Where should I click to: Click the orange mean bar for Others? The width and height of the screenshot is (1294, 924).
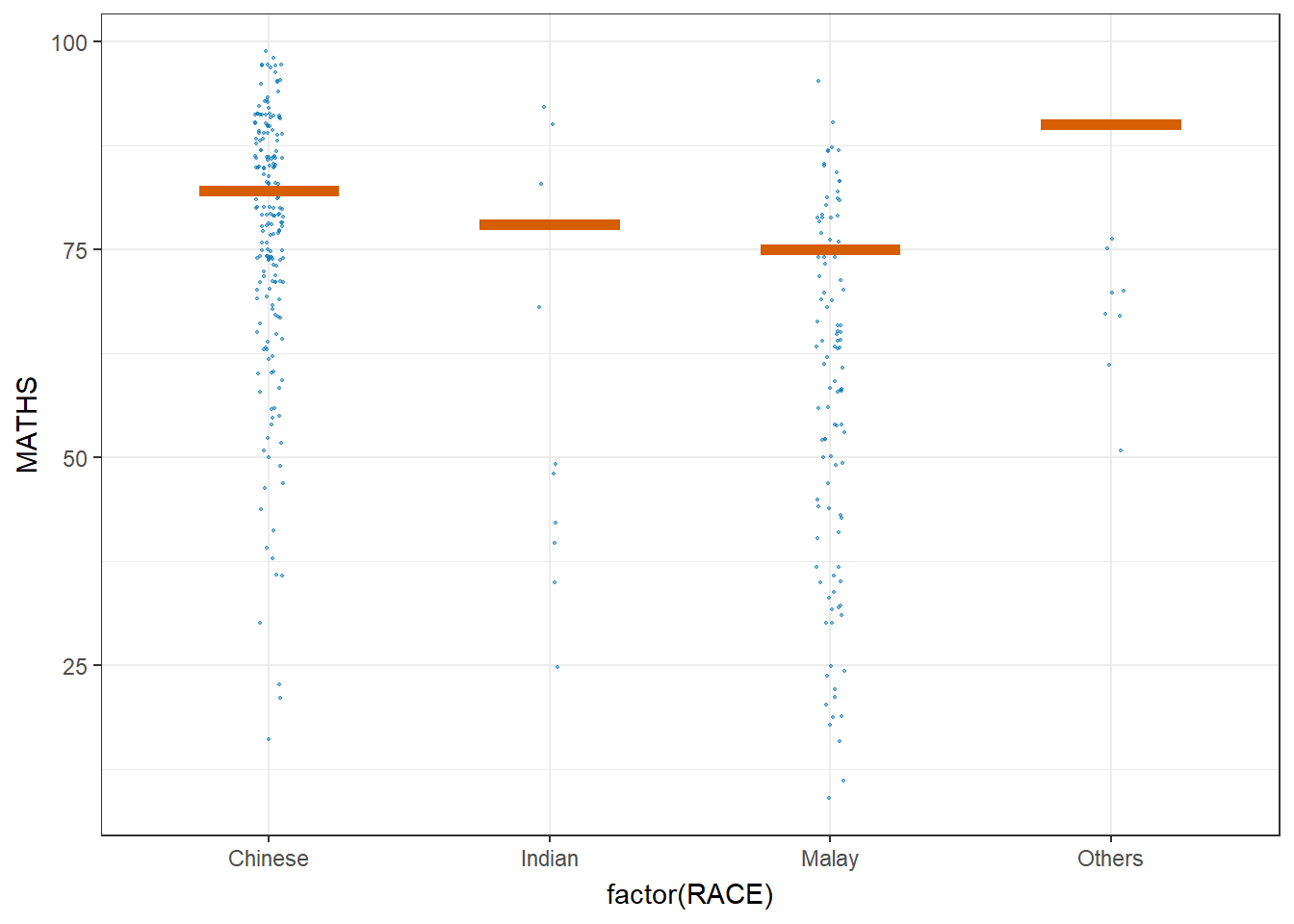tap(1111, 124)
